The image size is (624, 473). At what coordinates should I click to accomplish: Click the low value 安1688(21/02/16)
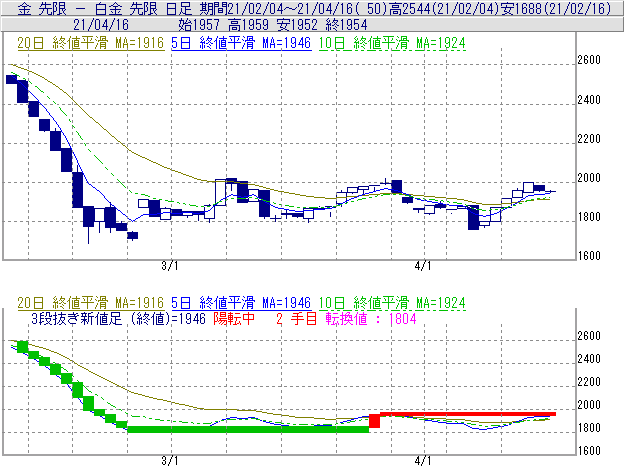pyautogui.click(x=556, y=8)
